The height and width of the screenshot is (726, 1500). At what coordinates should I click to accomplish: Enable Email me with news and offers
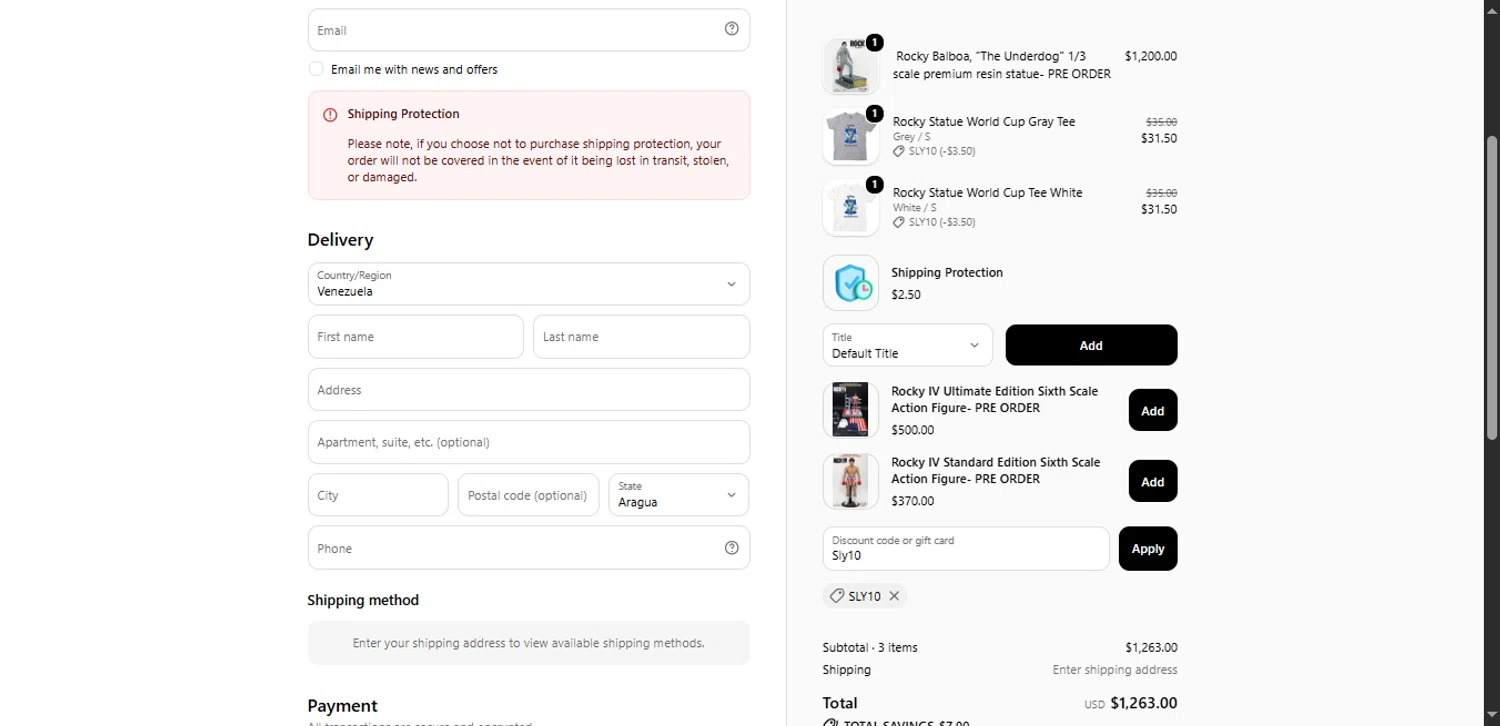(316, 69)
